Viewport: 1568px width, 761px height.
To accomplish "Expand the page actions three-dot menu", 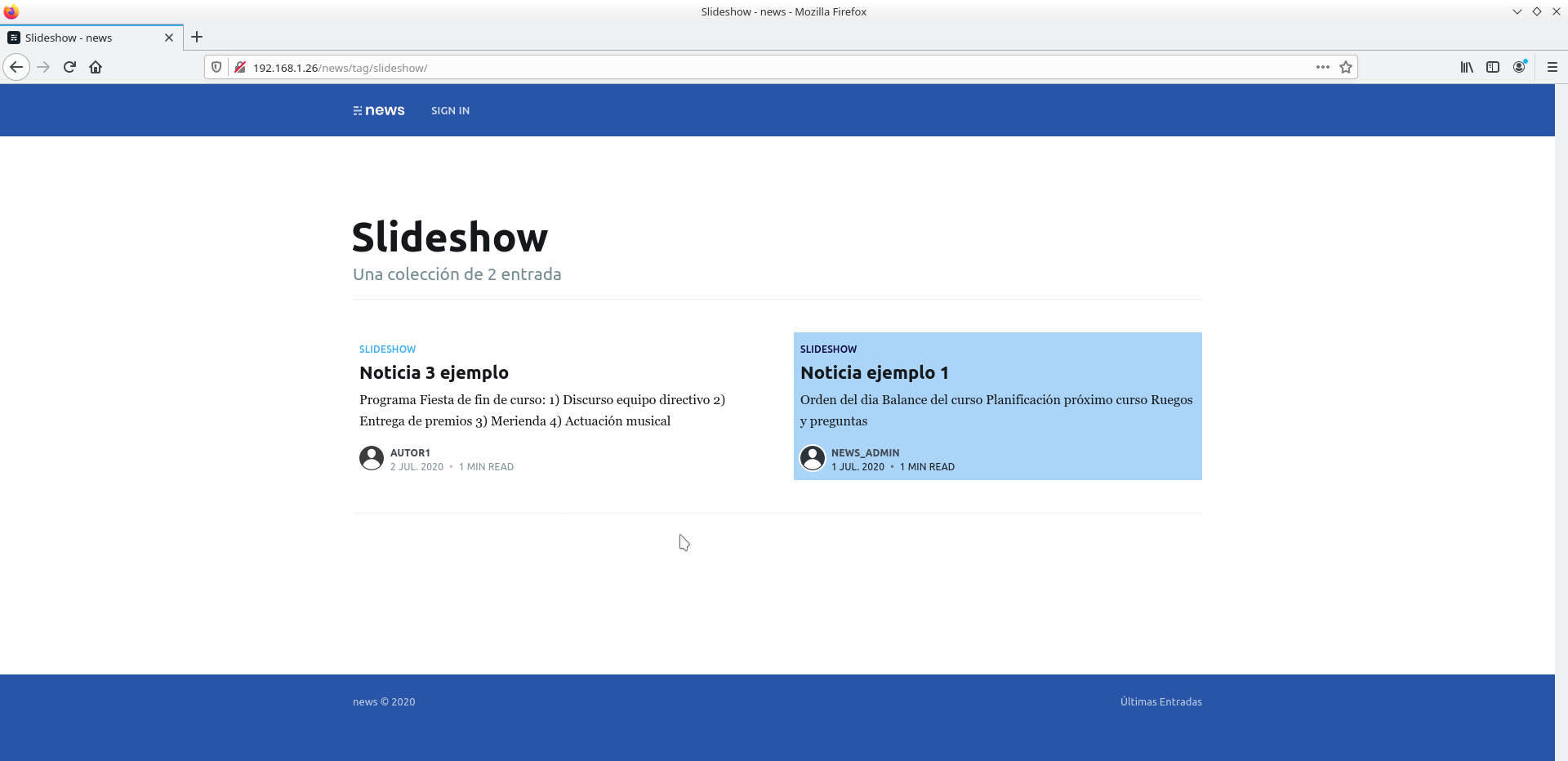I will 1322,67.
